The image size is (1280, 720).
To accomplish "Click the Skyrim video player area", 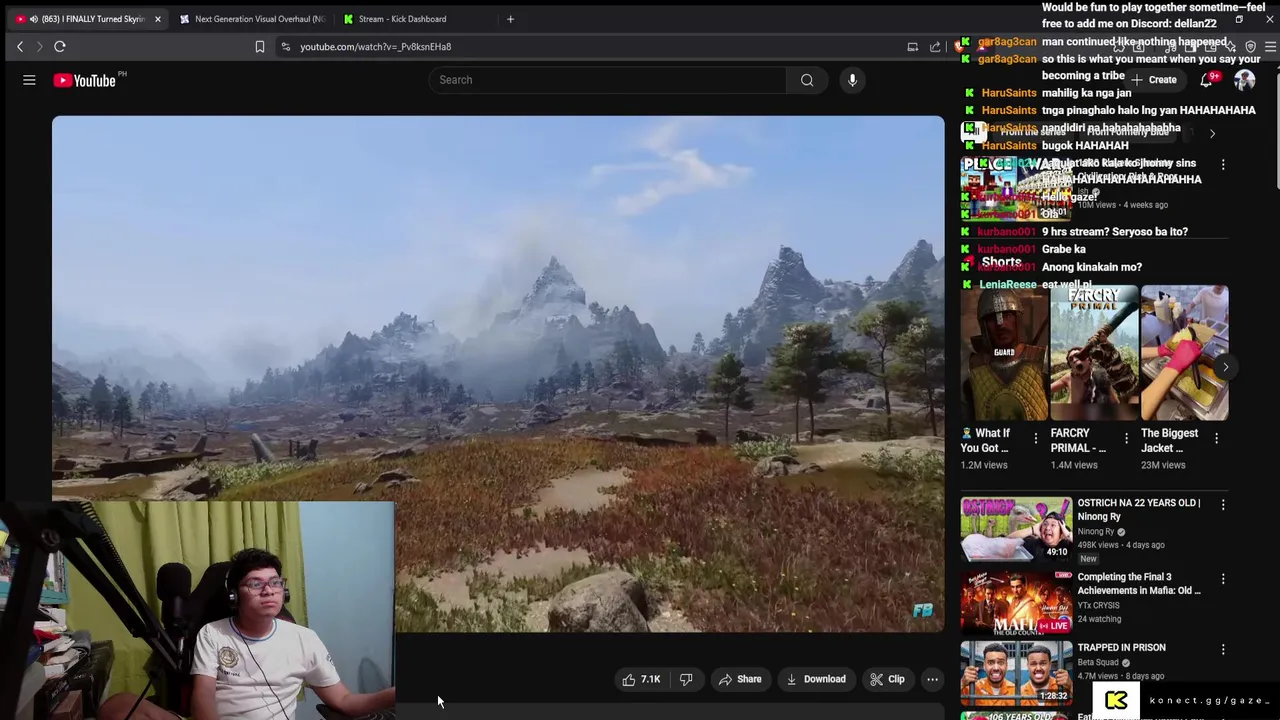I will point(498,373).
